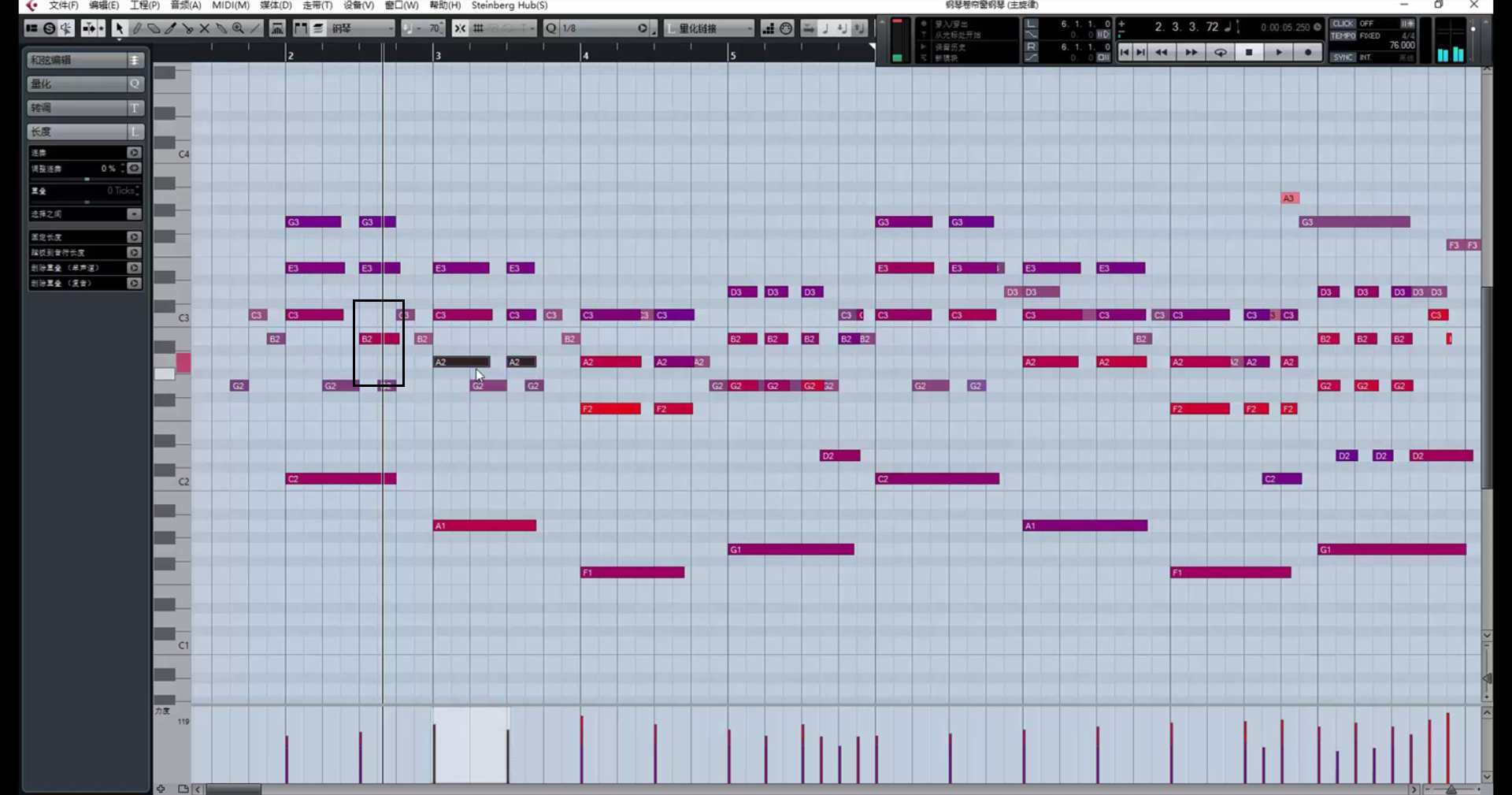Open the controller lane setup icon
Image resolution: width=1512 pixels, height=795 pixels.
pos(183,789)
